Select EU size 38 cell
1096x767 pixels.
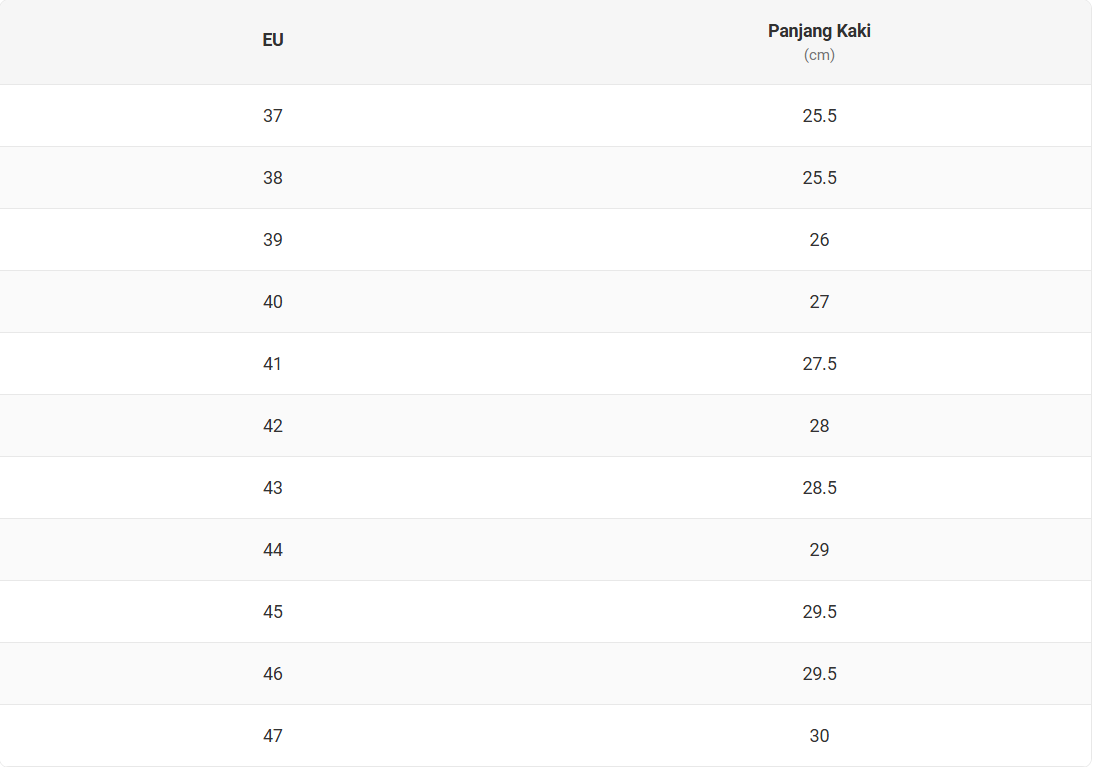273,178
